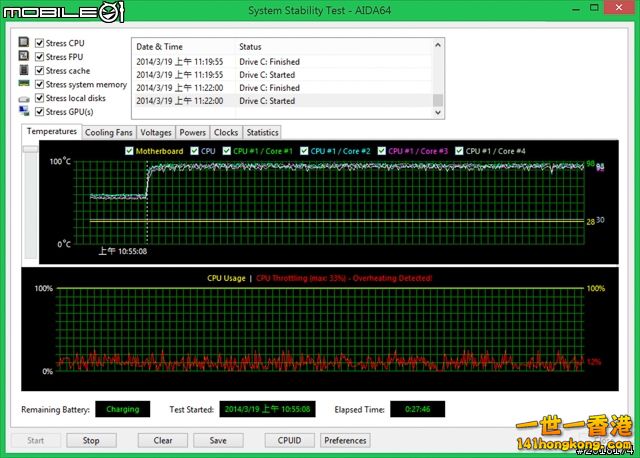
Task: Click the cache chip icon beside Stress cache
Action: (24, 70)
